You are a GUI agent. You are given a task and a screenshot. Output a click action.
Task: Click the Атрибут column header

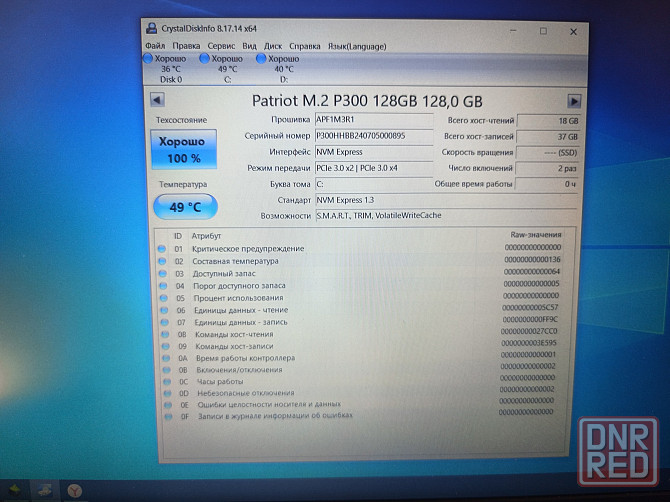(x=206, y=236)
